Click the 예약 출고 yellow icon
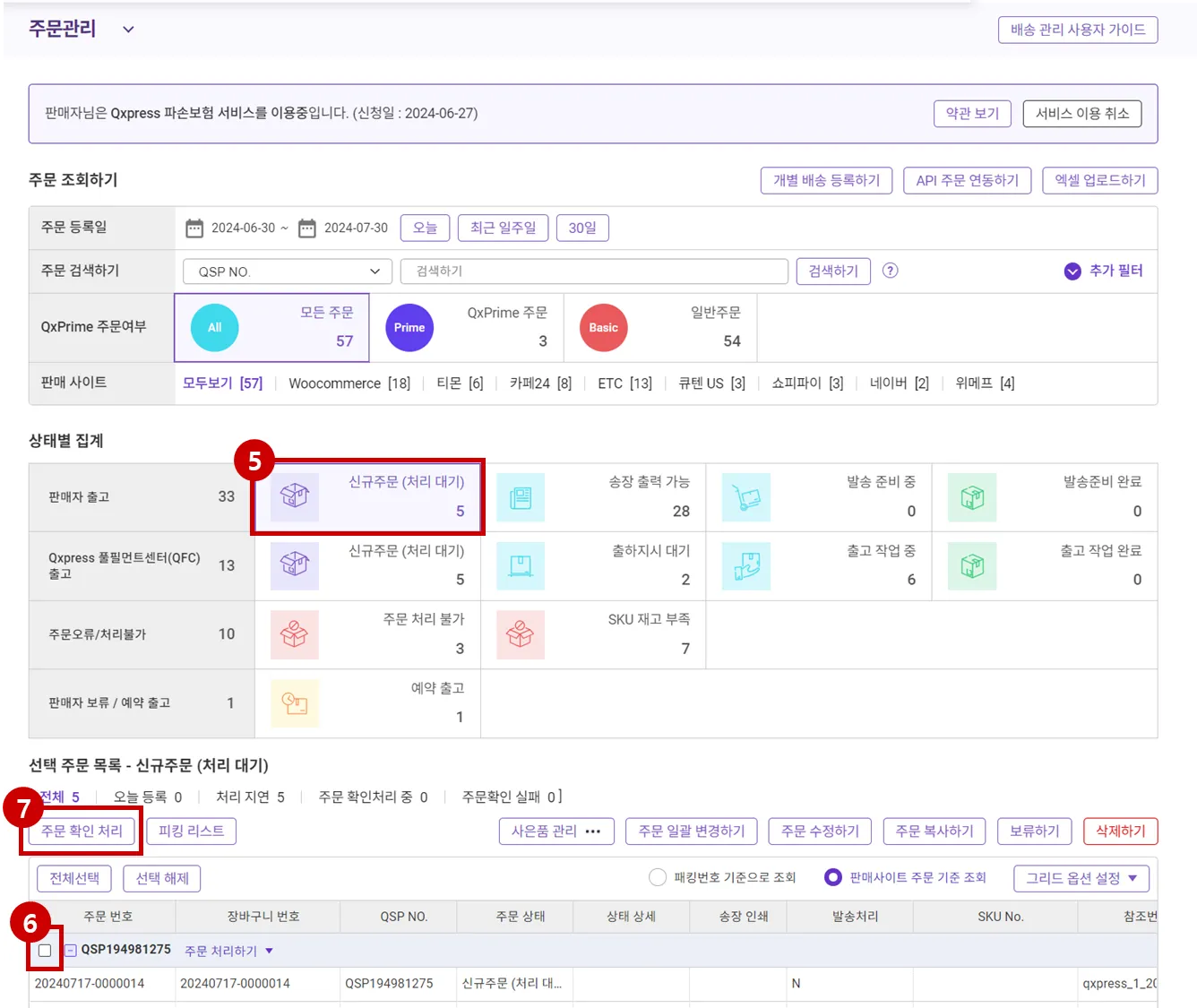 (x=295, y=703)
